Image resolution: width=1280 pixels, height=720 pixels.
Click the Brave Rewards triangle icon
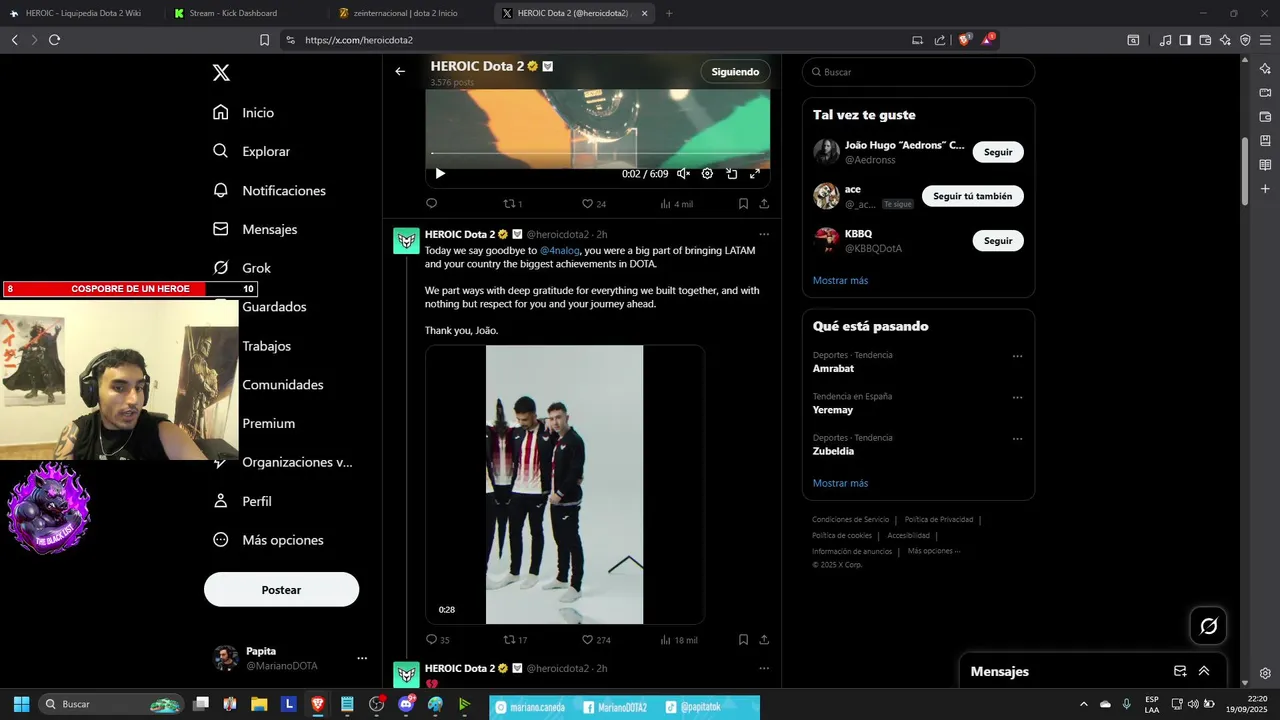(989, 40)
